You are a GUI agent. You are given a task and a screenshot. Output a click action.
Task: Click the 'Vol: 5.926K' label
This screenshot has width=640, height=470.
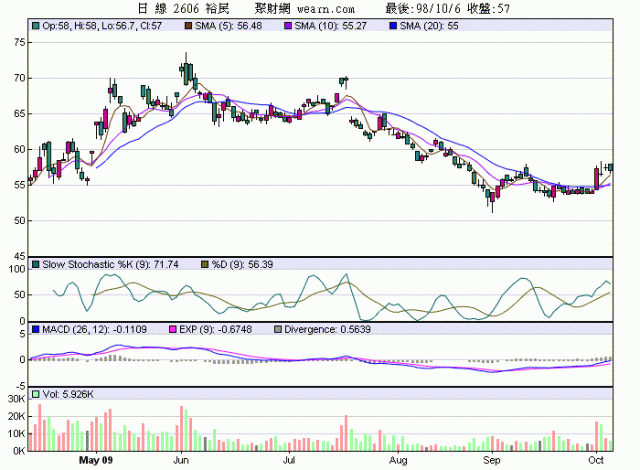pyautogui.click(x=68, y=394)
